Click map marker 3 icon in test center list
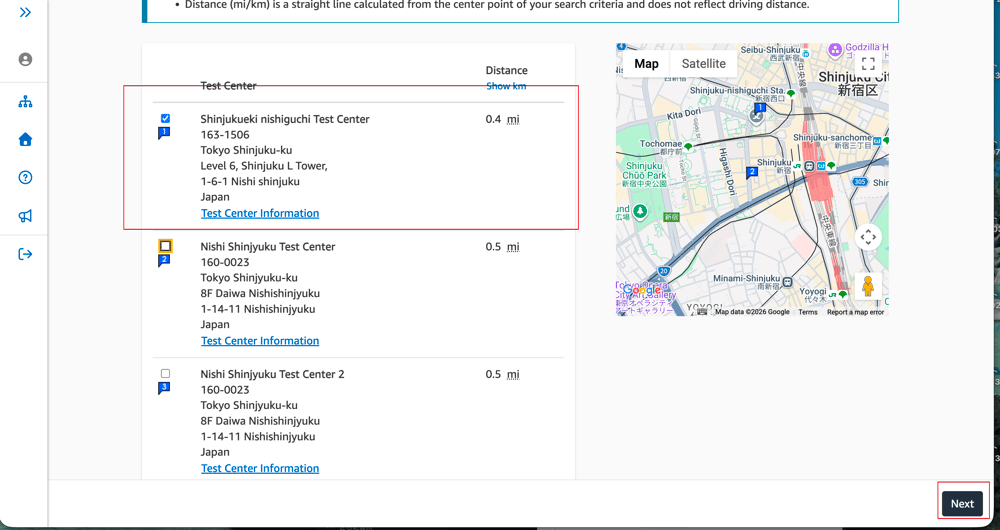 tap(164, 388)
